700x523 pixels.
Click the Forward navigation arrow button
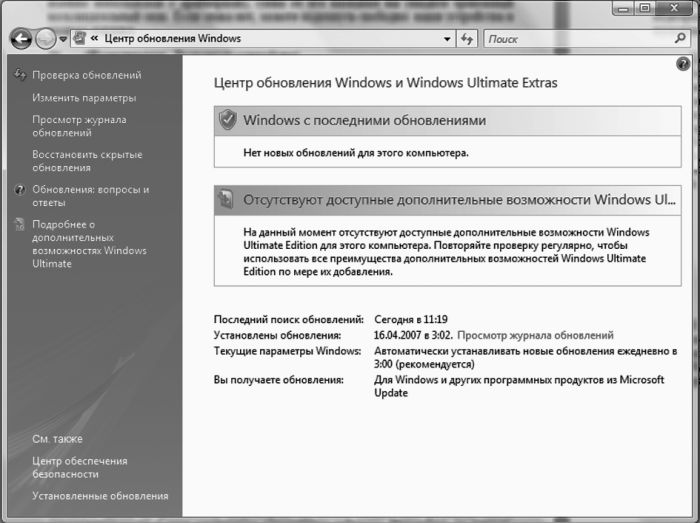click(46, 39)
